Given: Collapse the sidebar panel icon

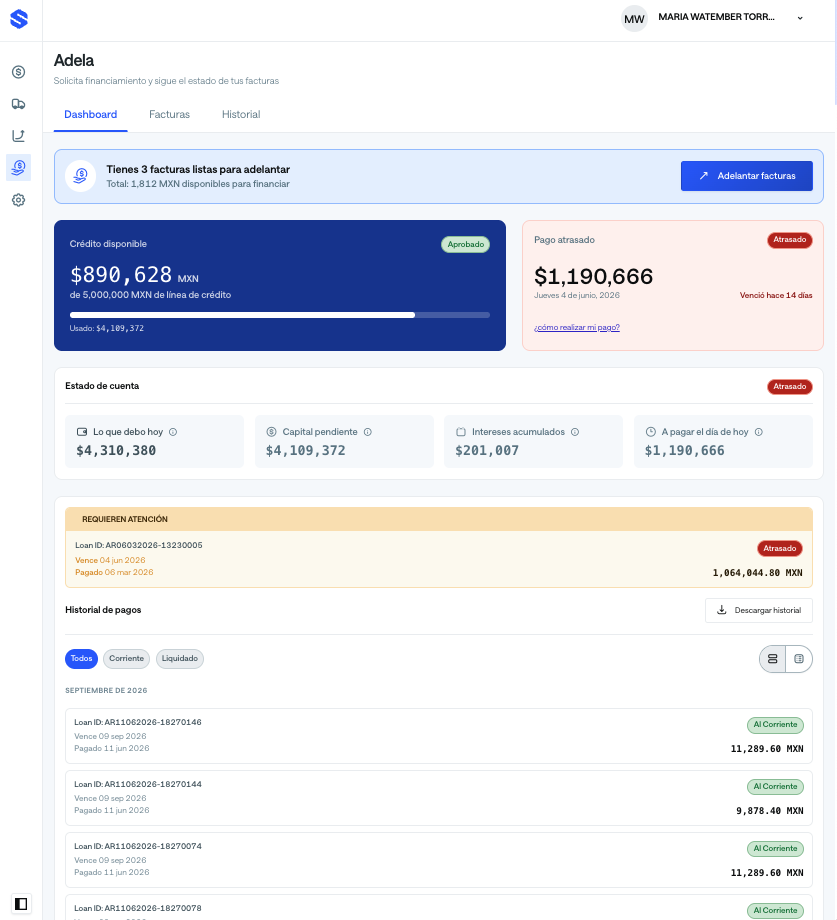Looking at the screenshot, I should 21,904.
